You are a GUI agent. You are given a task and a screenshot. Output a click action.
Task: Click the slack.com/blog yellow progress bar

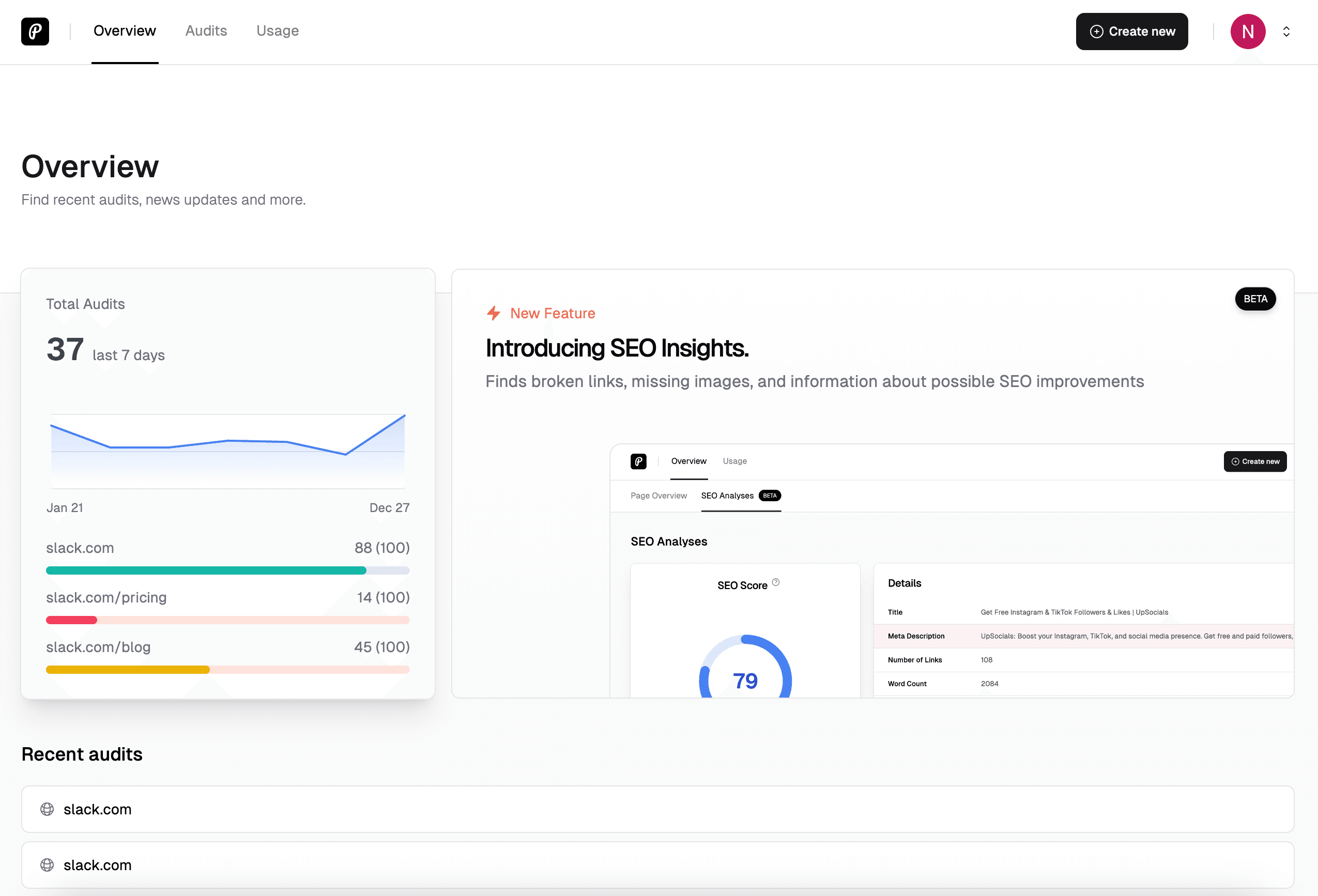click(227, 670)
